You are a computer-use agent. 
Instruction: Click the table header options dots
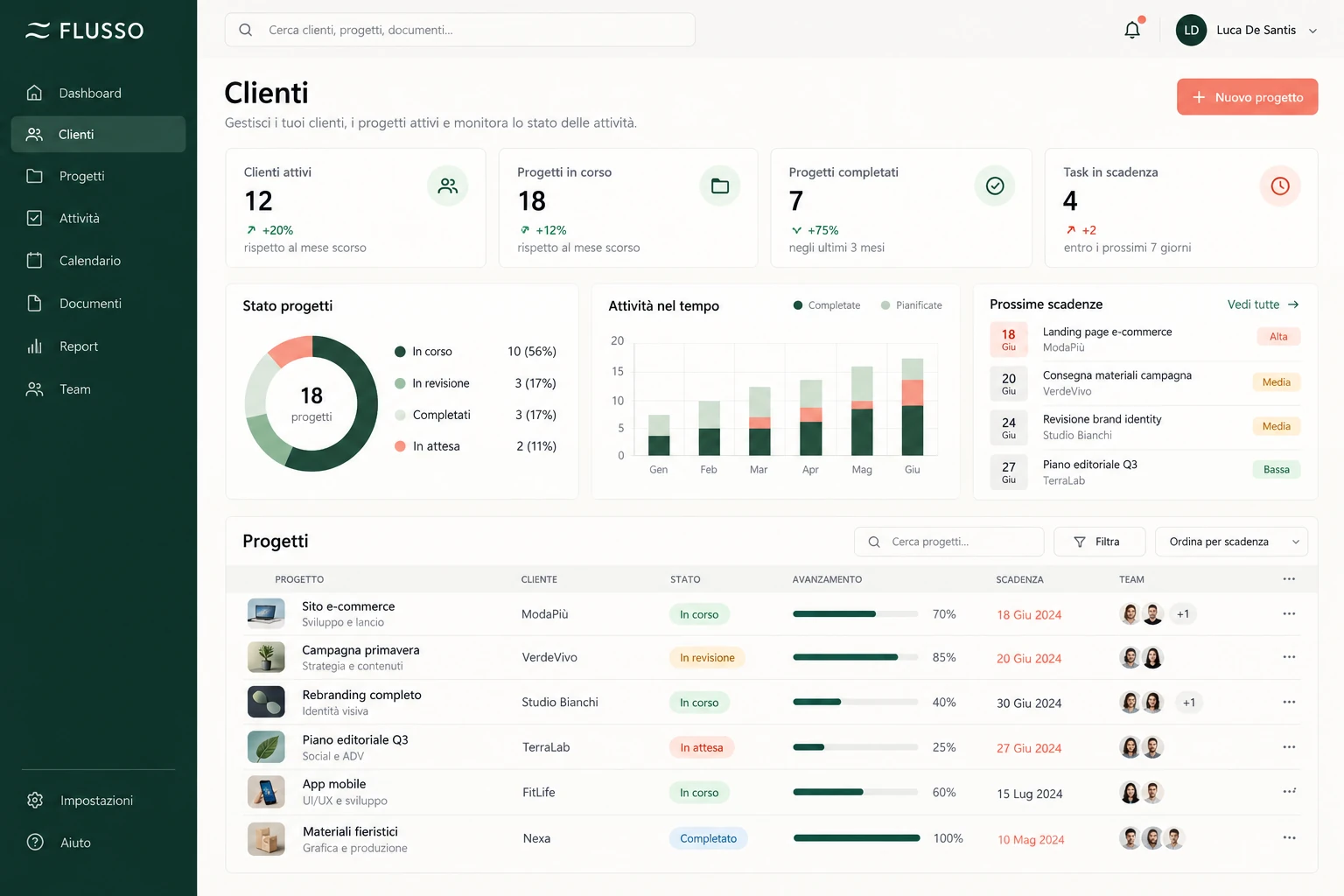click(1289, 578)
